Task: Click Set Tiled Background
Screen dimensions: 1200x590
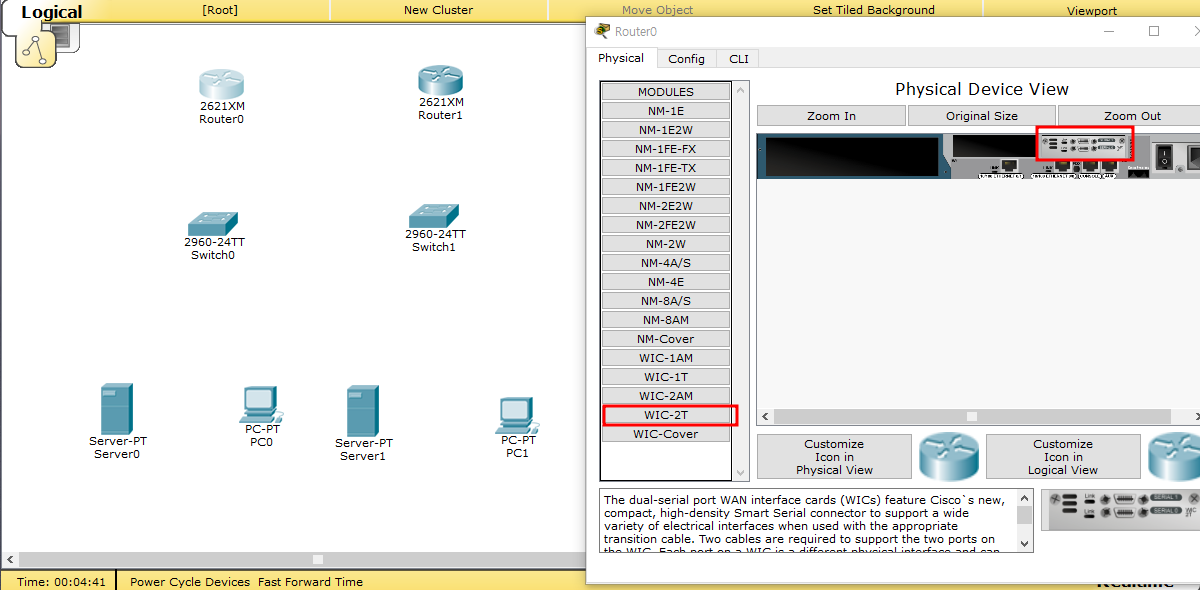Action: [874, 10]
